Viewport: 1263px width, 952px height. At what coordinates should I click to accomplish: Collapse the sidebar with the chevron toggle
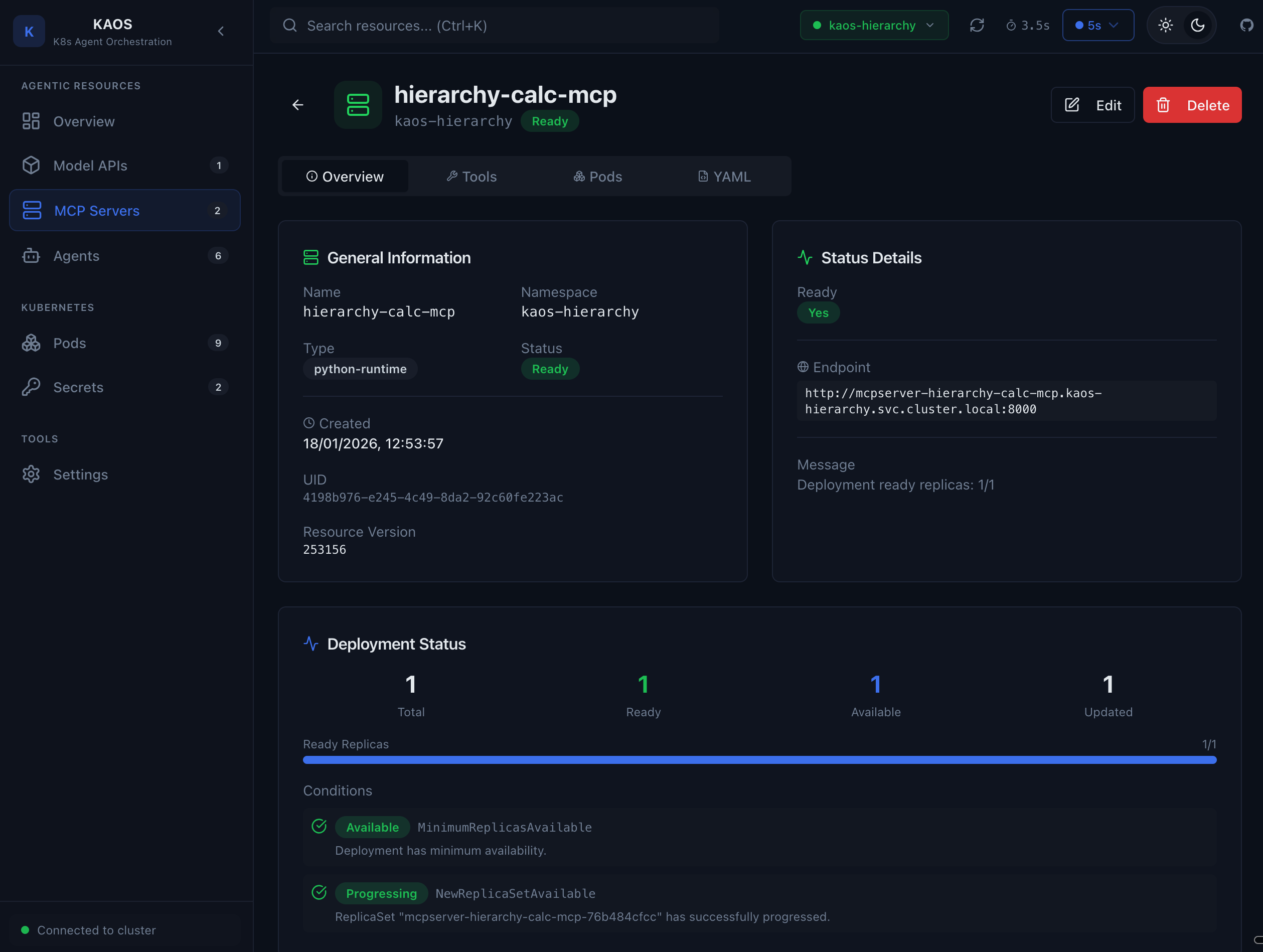(221, 32)
